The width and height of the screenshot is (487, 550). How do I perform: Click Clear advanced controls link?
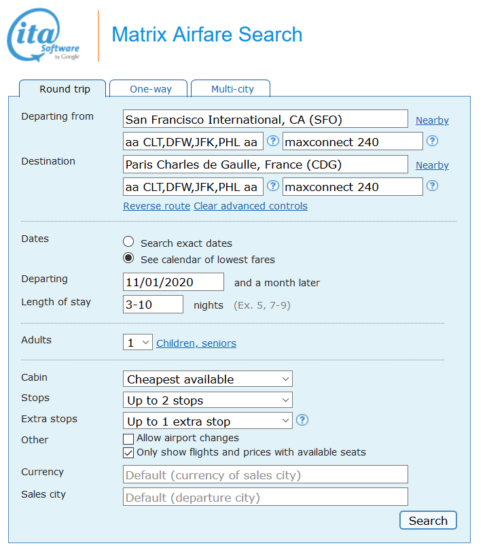click(x=251, y=206)
